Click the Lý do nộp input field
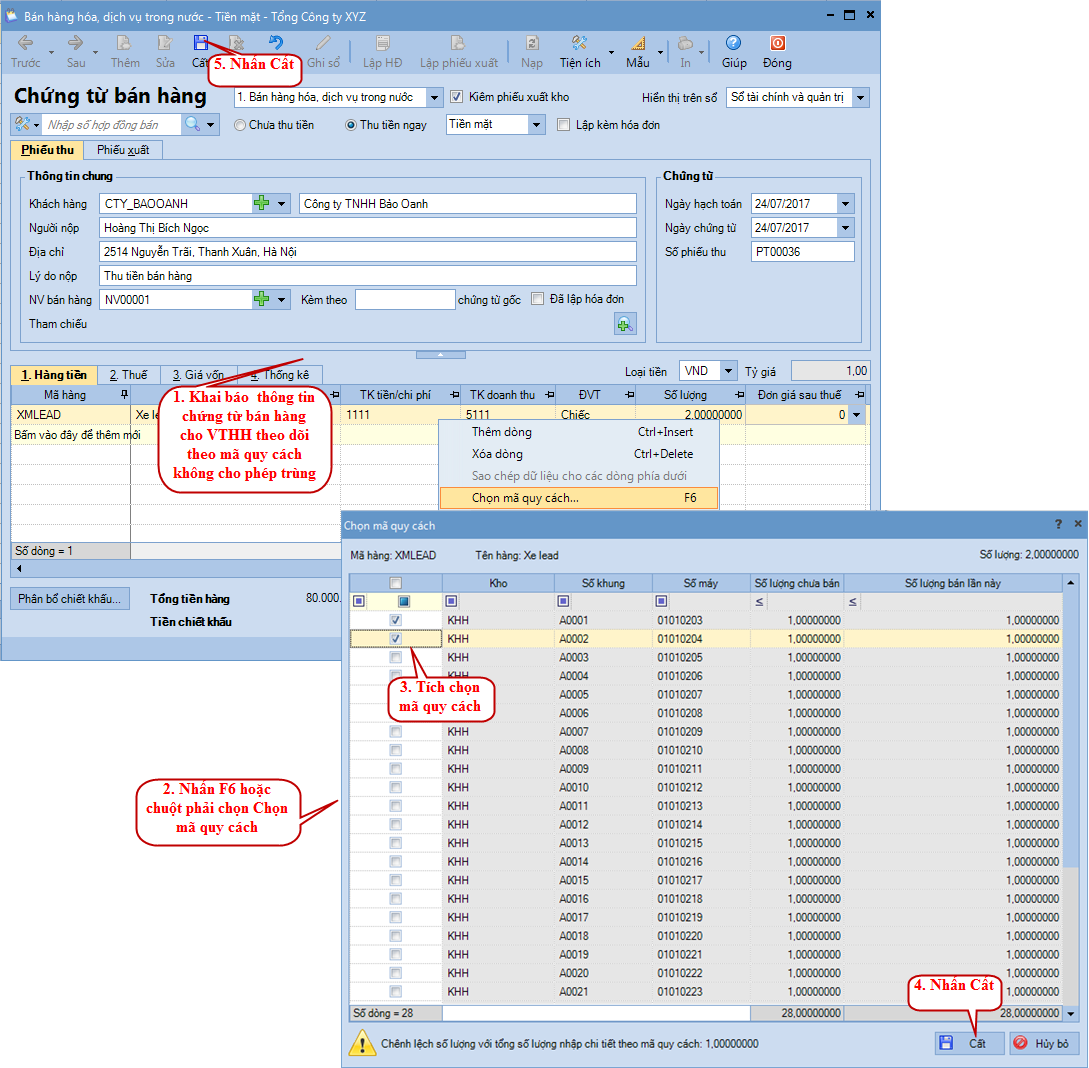 click(368, 276)
